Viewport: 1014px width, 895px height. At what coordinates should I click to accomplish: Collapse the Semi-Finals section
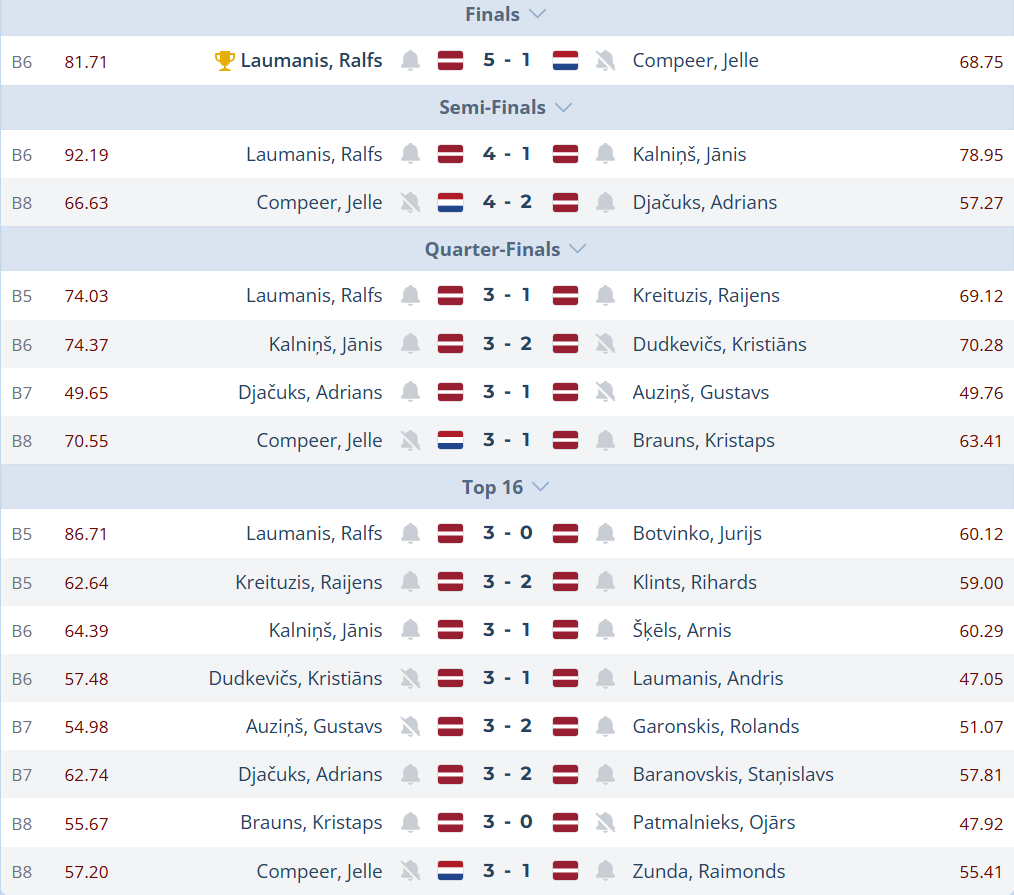tap(563, 108)
